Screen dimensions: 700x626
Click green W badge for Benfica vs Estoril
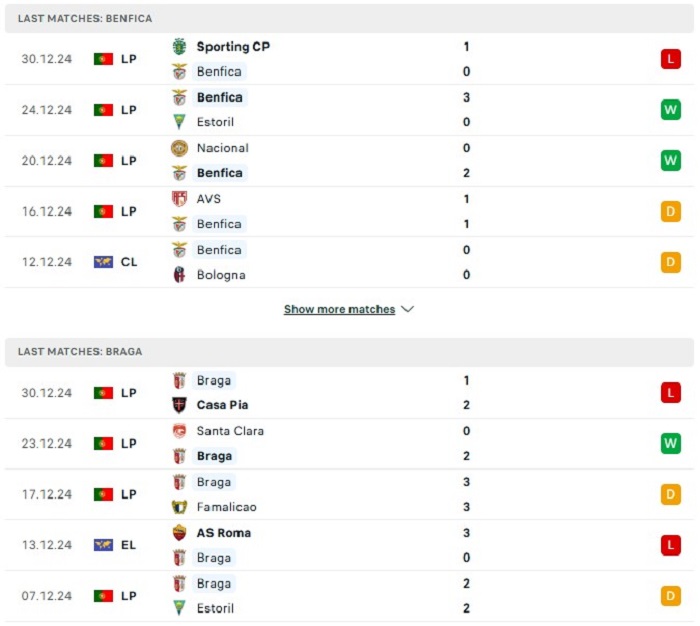click(671, 110)
